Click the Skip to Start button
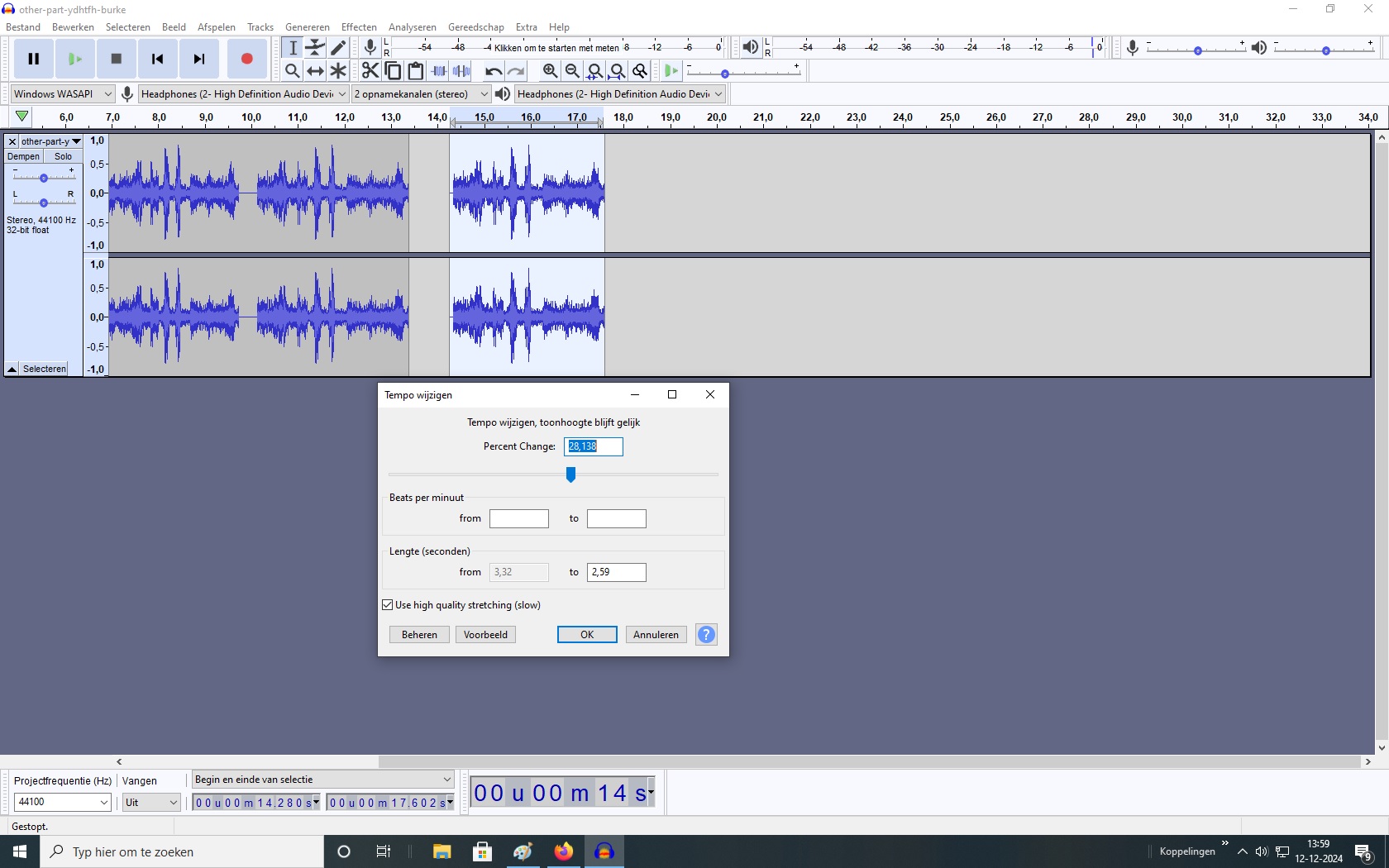The width and height of the screenshot is (1389, 868). [x=157, y=59]
